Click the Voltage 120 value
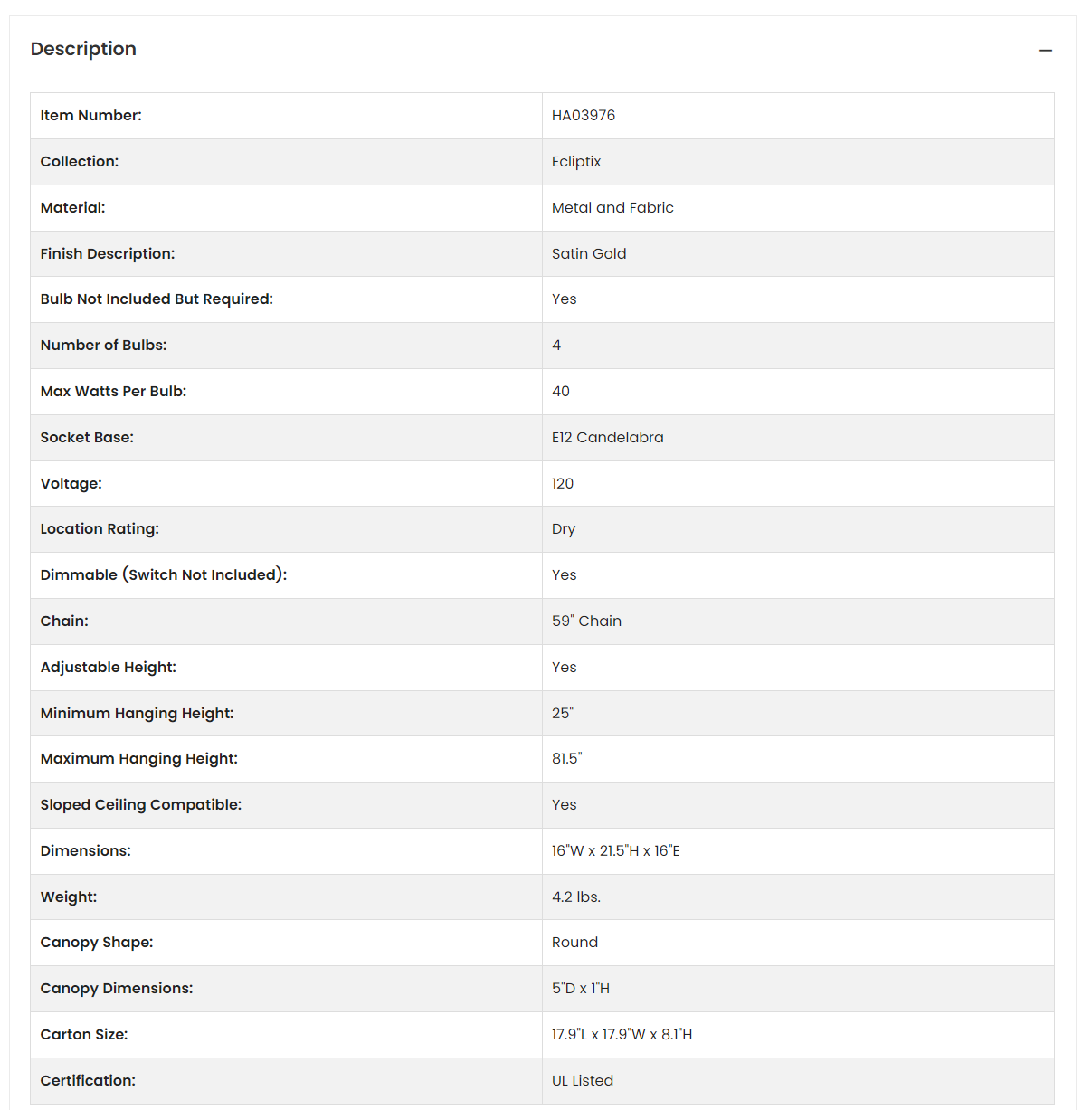1092x1110 pixels. click(563, 484)
